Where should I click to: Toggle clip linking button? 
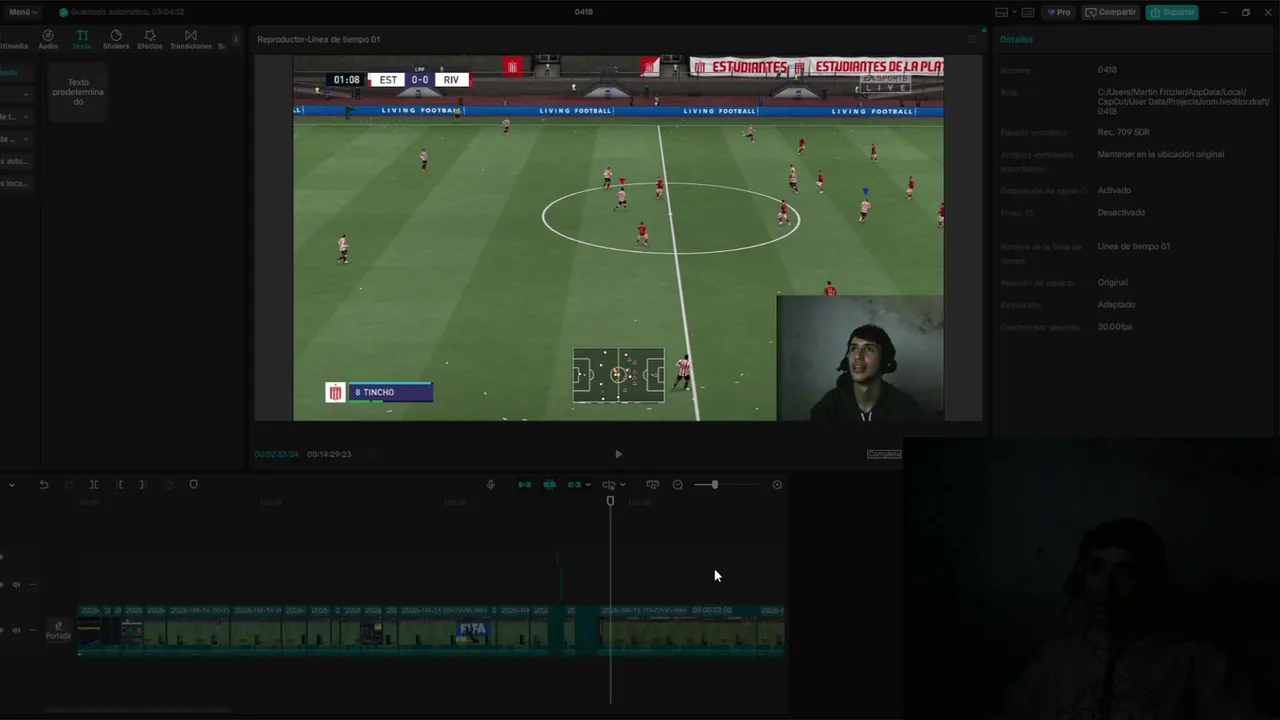point(574,485)
